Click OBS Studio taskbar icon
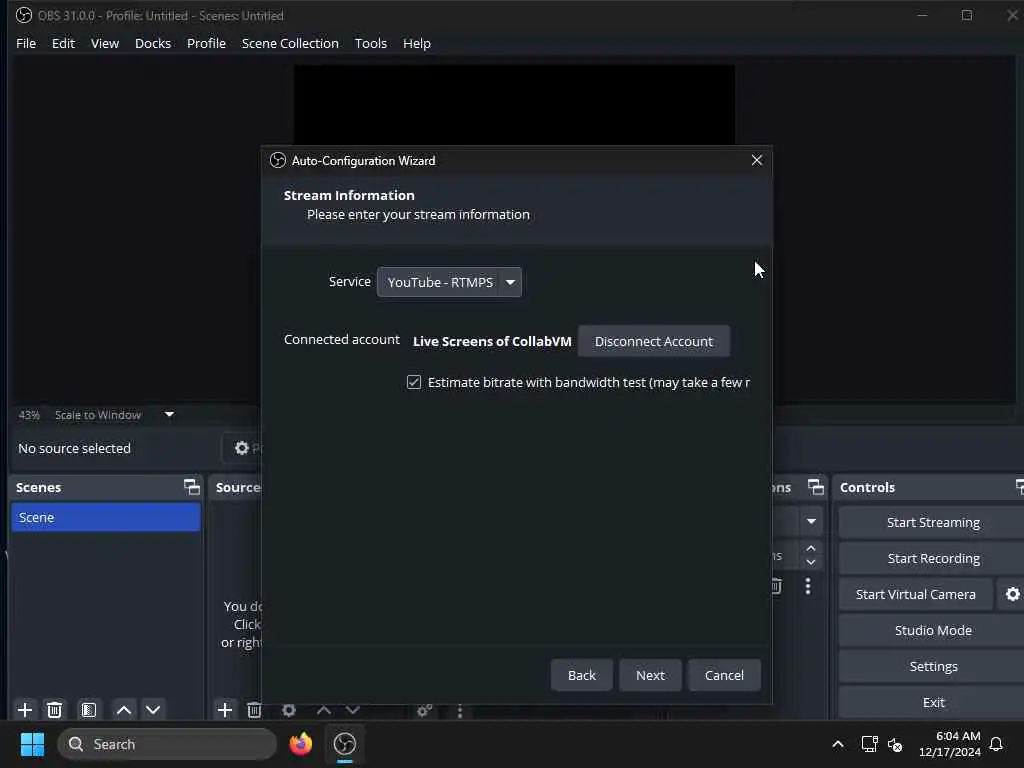 345,744
